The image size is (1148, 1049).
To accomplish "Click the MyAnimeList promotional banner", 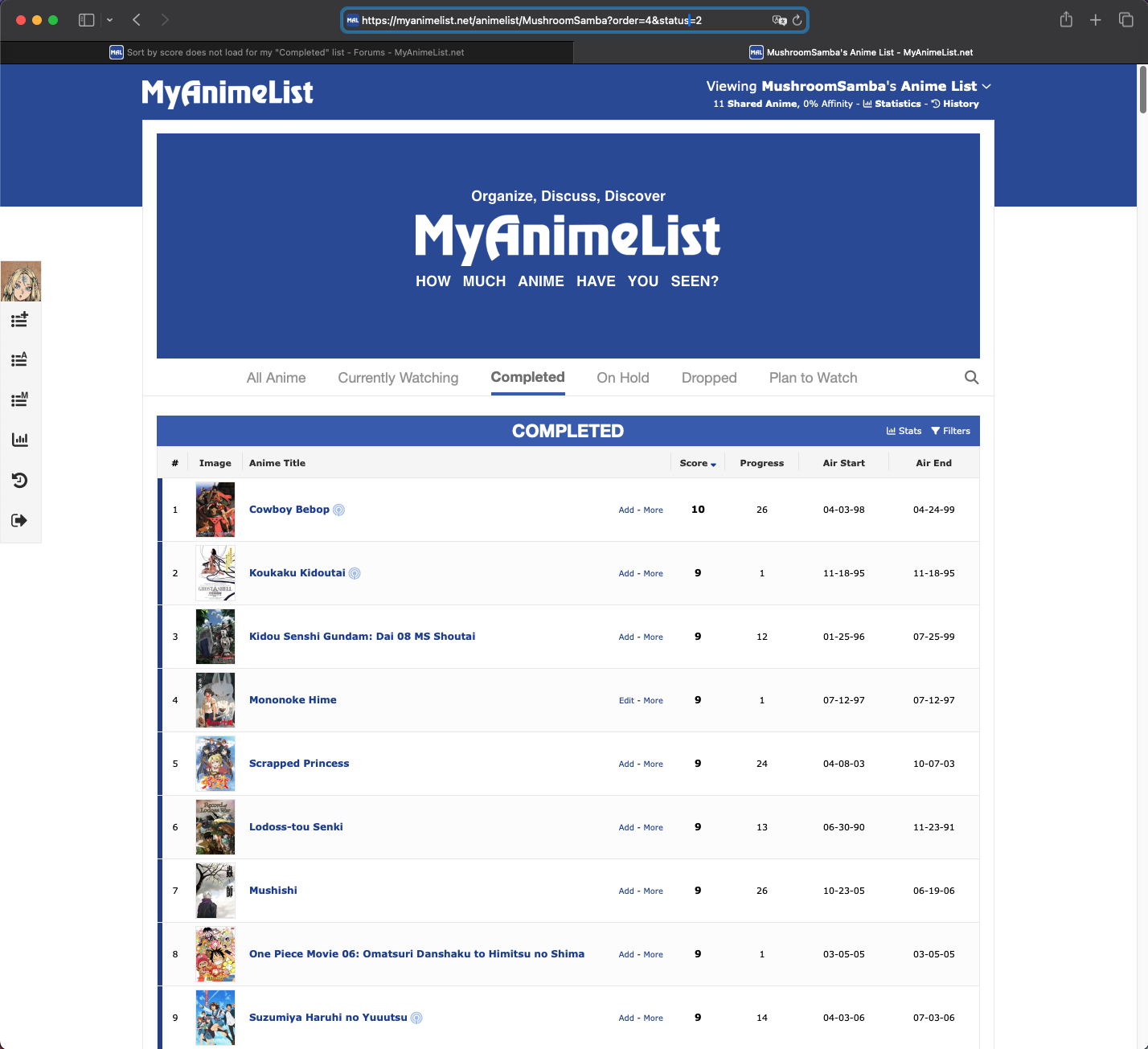I will (x=568, y=246).
